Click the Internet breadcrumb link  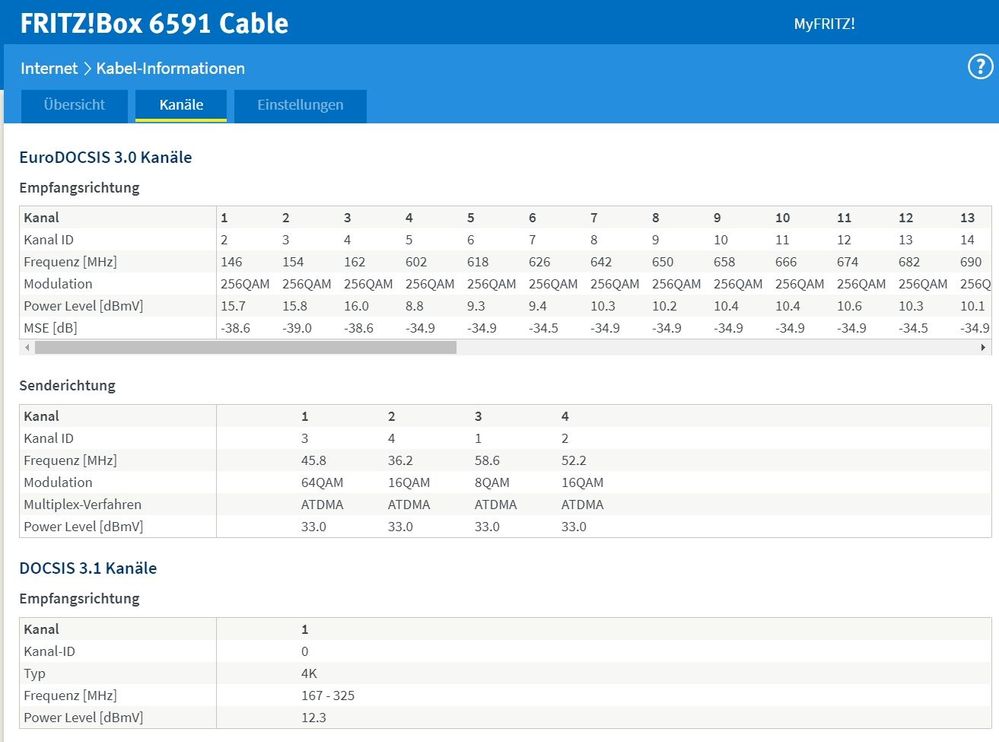tap(49, 68)
